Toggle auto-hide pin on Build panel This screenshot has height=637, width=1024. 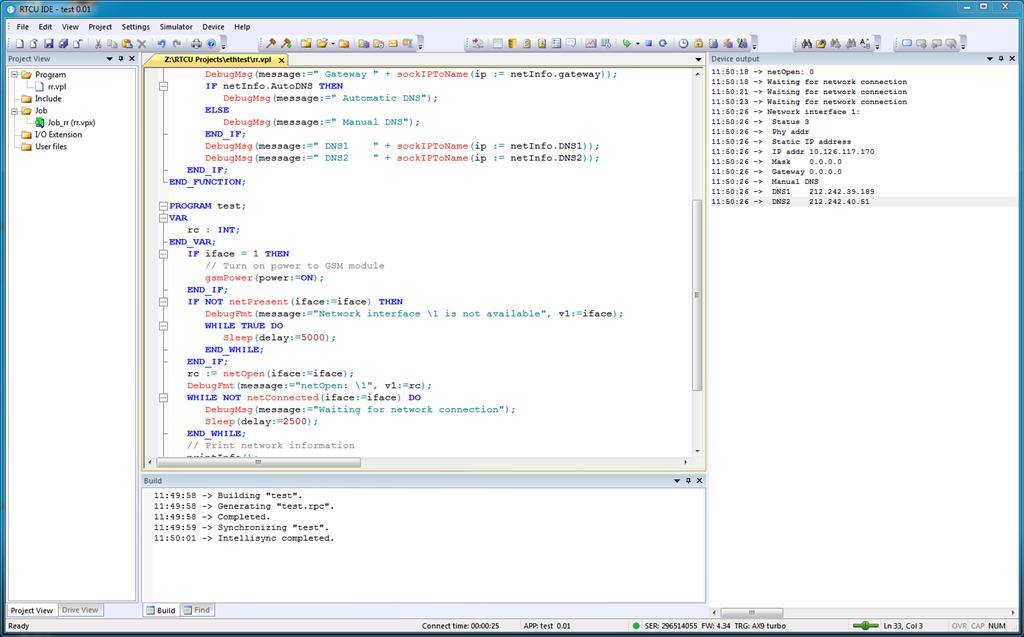coord(688,480)
